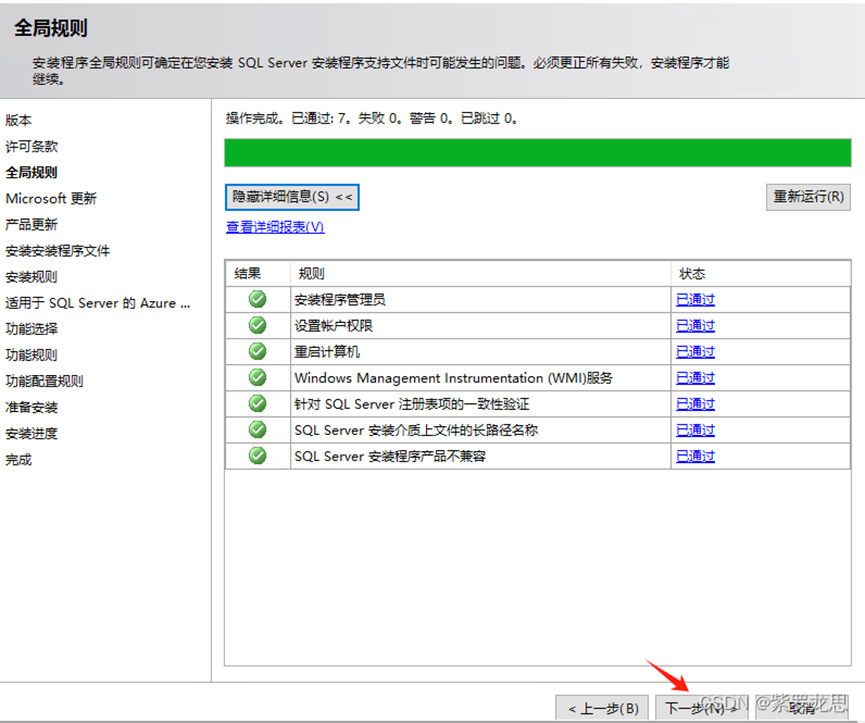Select 功能规则 step in sidebar

(x=31, y=355)
